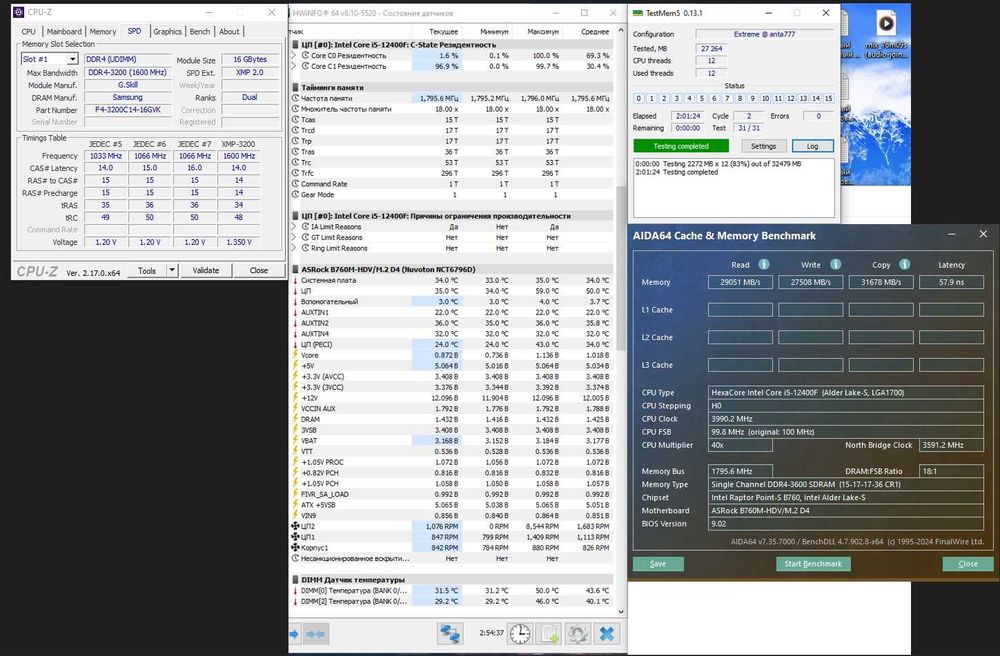
Task: Click the Trfc timing row in HWiNFO
Action: coord(451,173)
